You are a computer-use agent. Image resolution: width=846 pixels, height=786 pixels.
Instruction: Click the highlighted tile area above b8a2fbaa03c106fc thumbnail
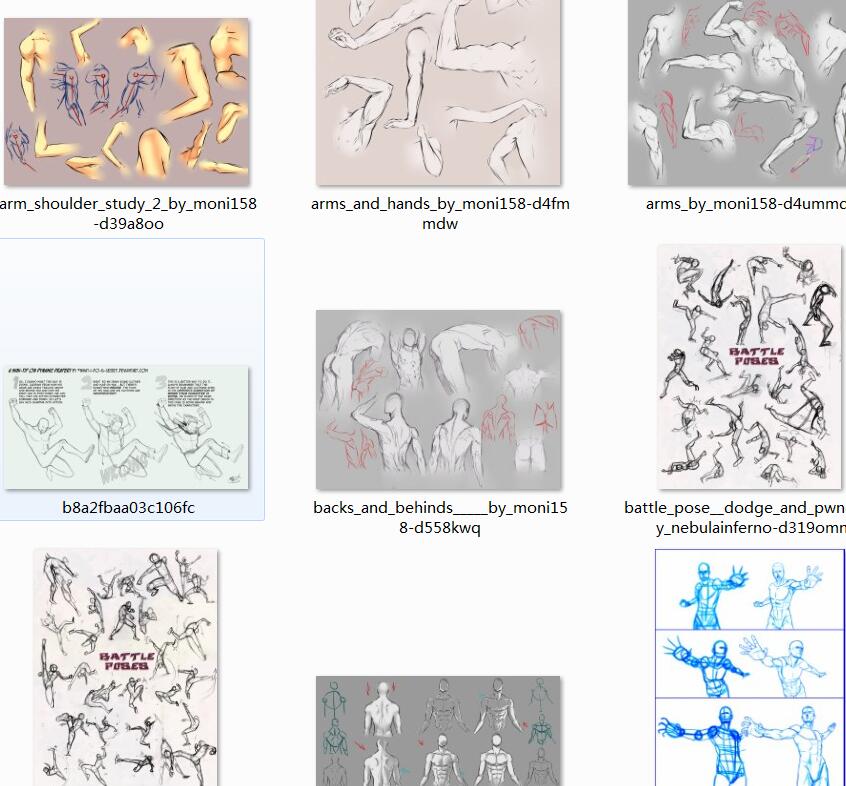[x=132, y=302]
